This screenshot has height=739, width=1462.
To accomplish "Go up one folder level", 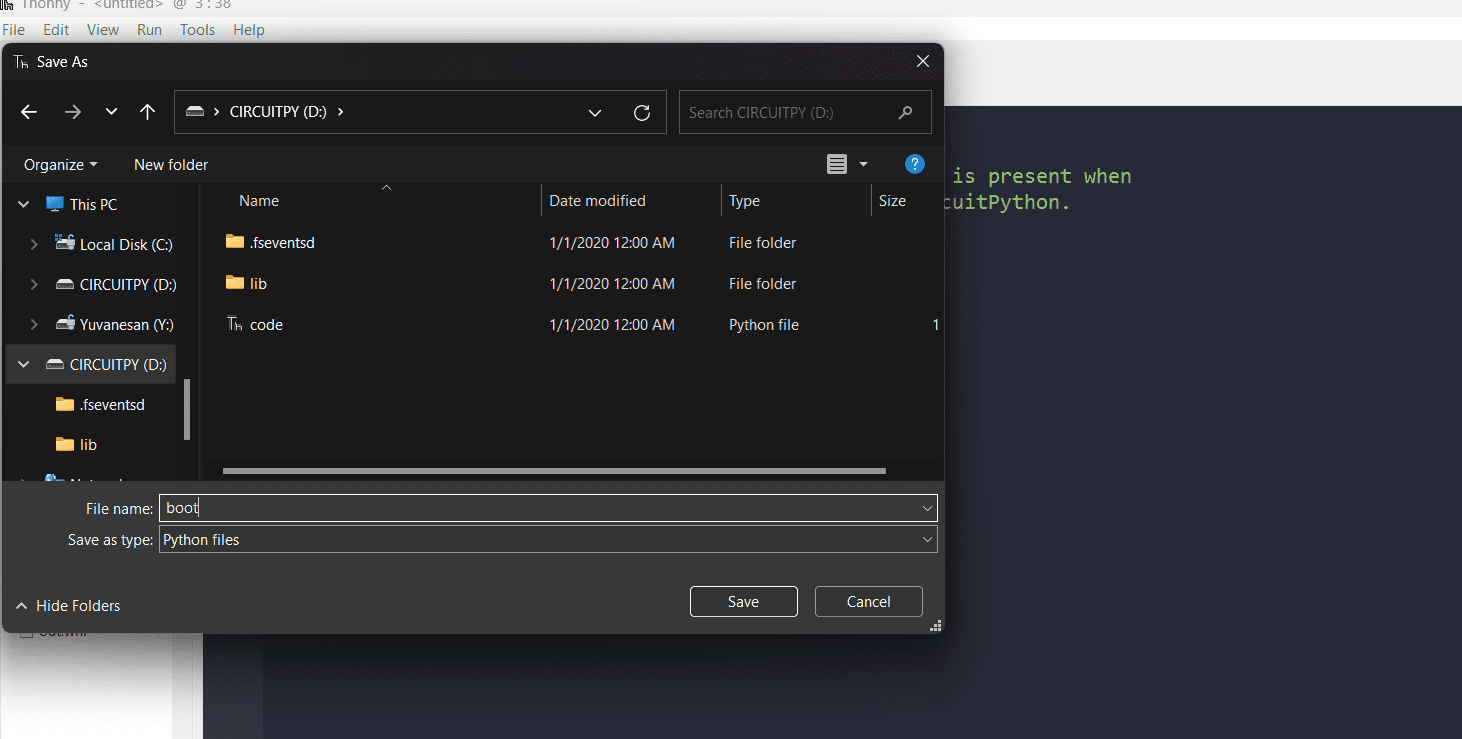I will [x=147, y=111].
